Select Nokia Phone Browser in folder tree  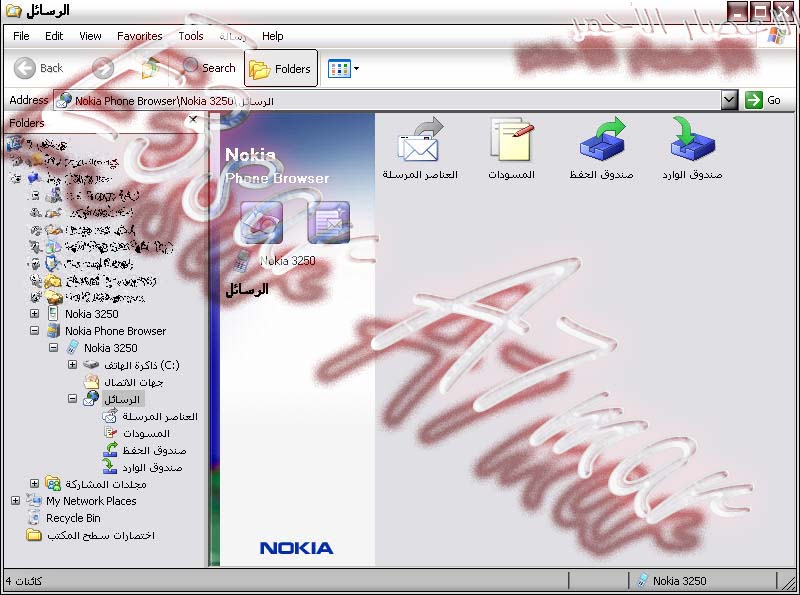[115, 331]
